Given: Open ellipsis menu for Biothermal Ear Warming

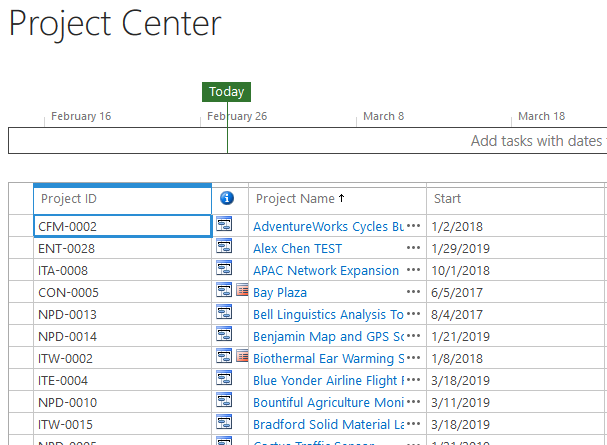Looking at the screenshot, I should [413, 358].
